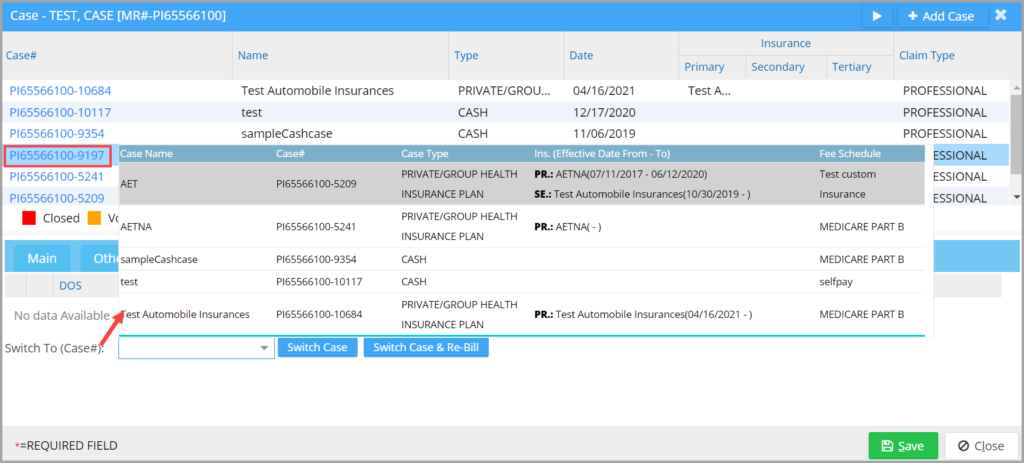Switch to the Main tab
Image resolution: width=1024 pixels, height=463 pixels.
point(42,259)
